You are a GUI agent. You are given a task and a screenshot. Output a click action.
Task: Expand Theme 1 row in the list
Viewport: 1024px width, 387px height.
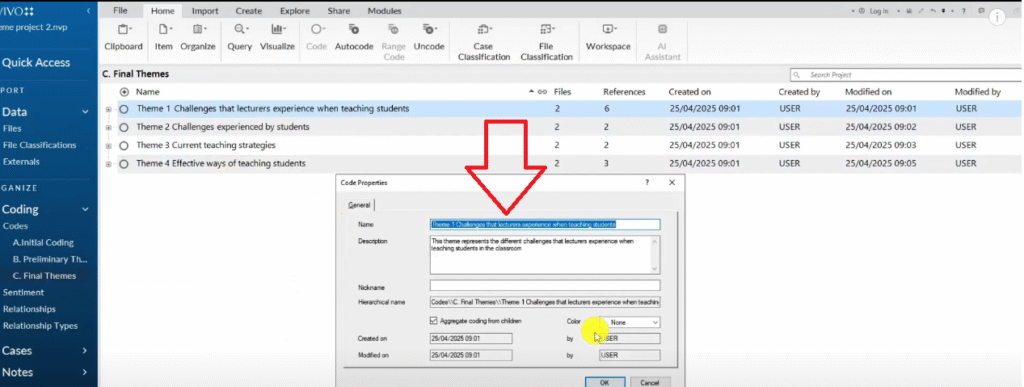click(x=108, y=109)
